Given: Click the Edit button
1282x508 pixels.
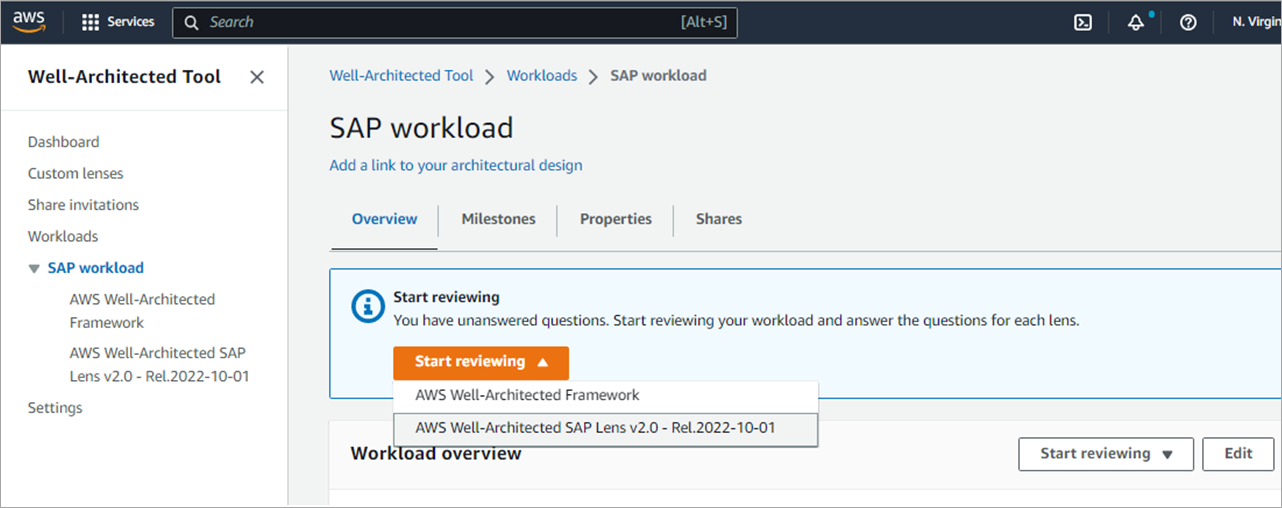Looking at the screenshot, I should 1238,454.
